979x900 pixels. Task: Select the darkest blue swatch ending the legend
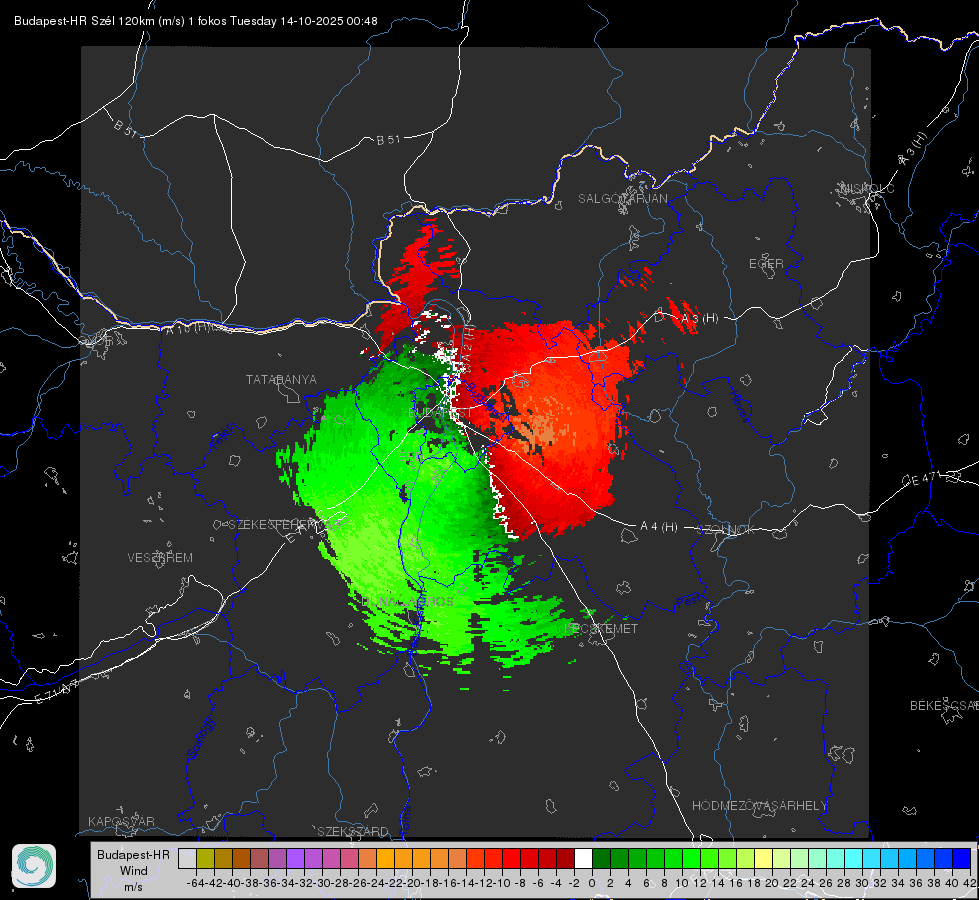(962, 858)
